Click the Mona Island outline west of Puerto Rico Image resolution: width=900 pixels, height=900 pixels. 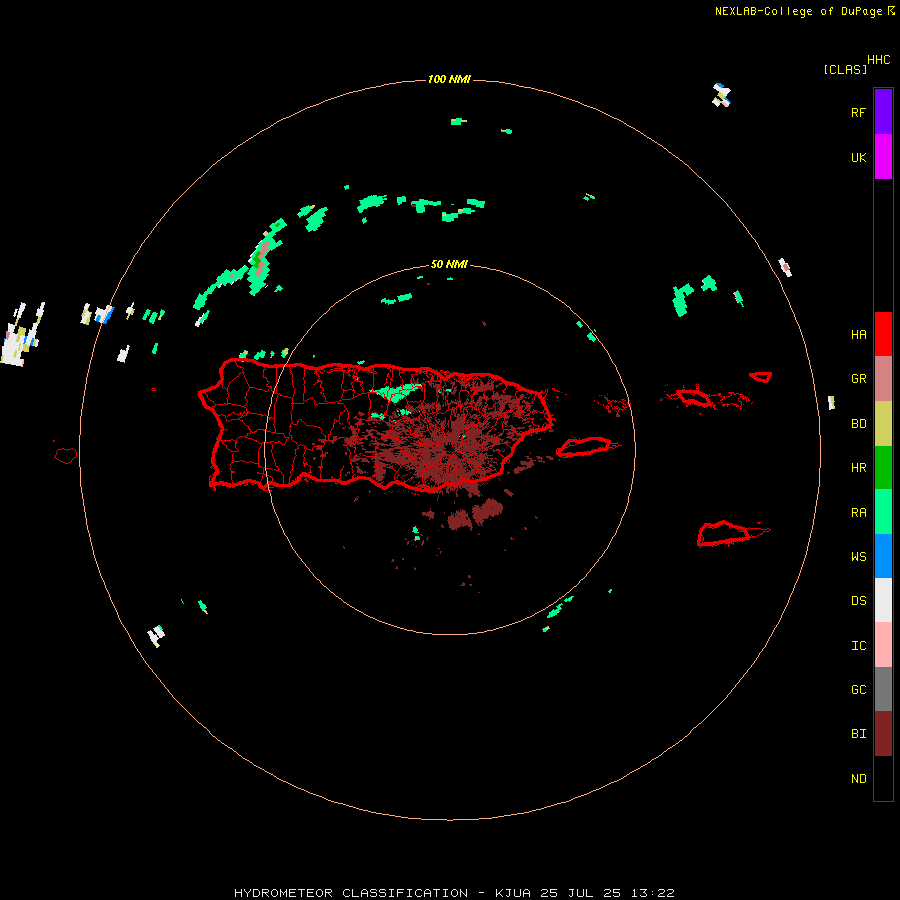66,456
